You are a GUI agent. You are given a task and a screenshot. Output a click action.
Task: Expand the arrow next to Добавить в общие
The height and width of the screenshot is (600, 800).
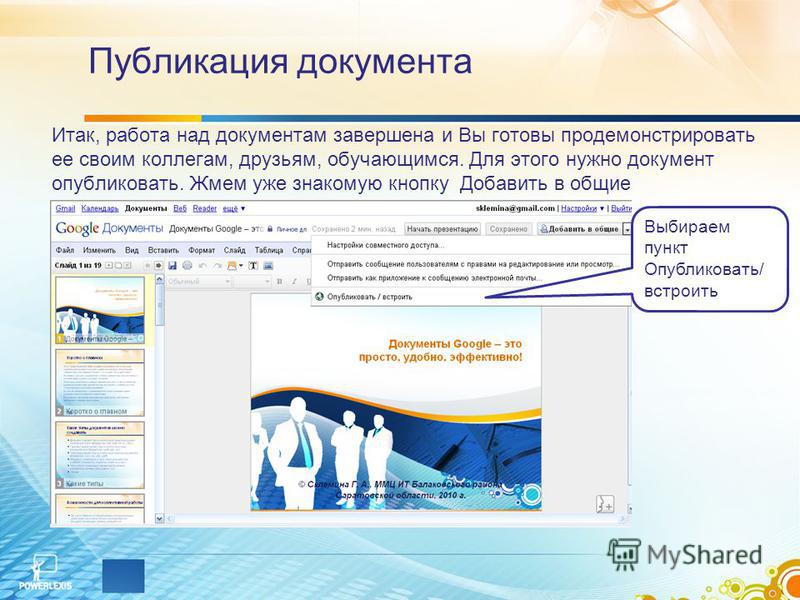point(627,230)
